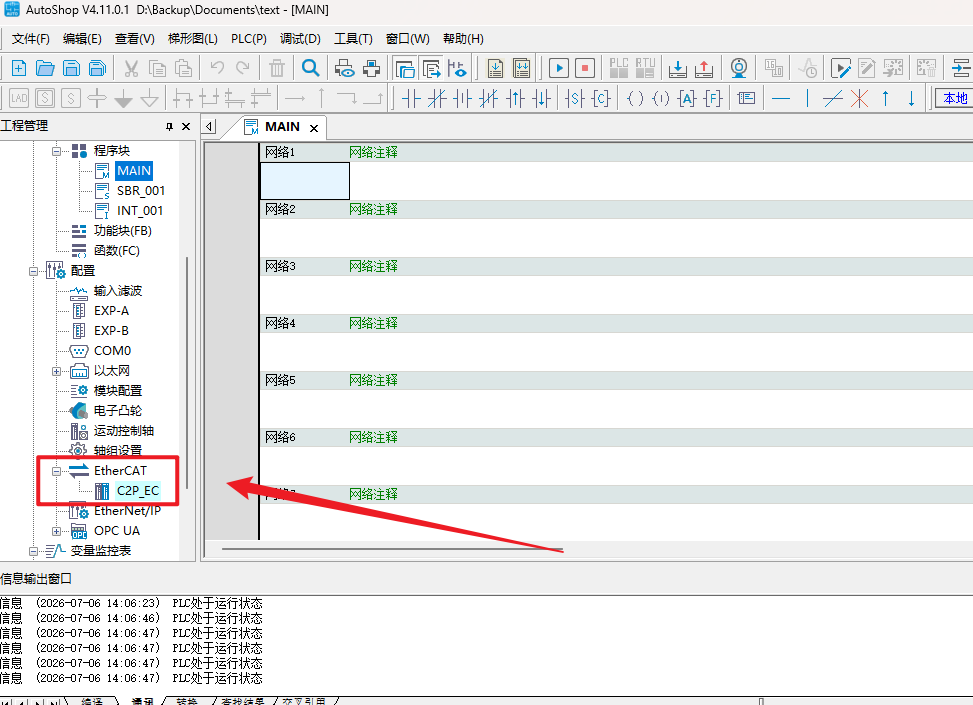Image resolution: width=973 pixels, height=705 pixels.
Task: Select the C2P_EC EtherCAT device
Action: 138,491
